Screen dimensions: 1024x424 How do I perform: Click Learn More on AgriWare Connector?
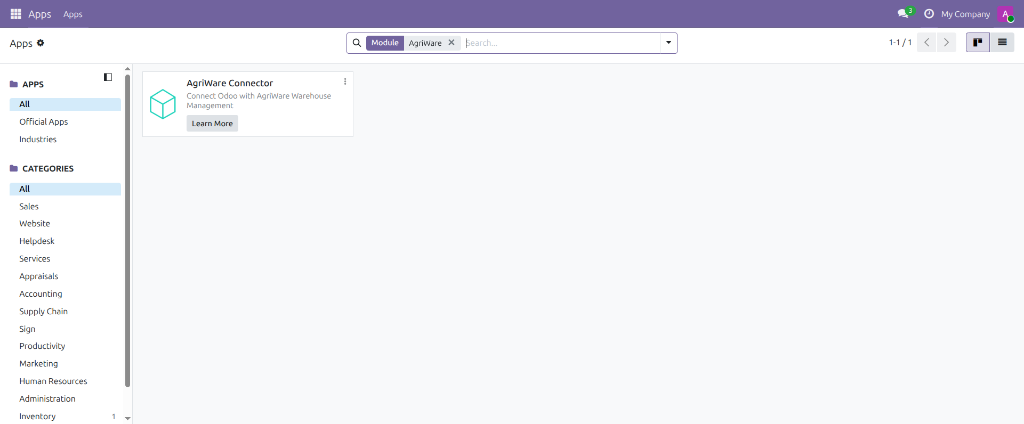212,123
